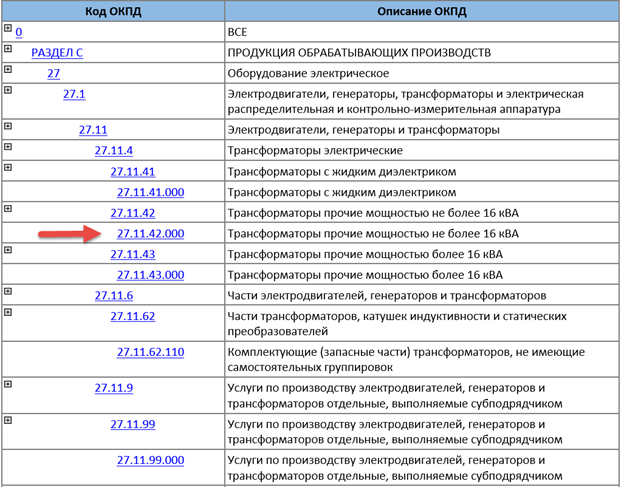Open the 27.1 code link

(x=74, y=94)
